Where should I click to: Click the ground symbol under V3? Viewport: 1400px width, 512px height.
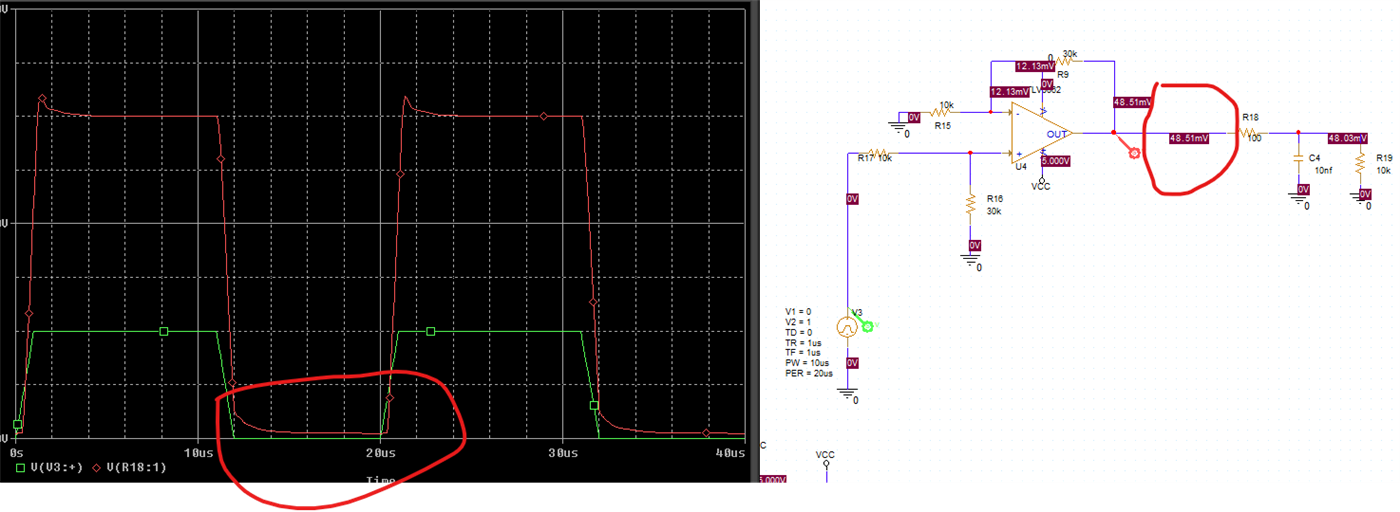coord(848,395)
